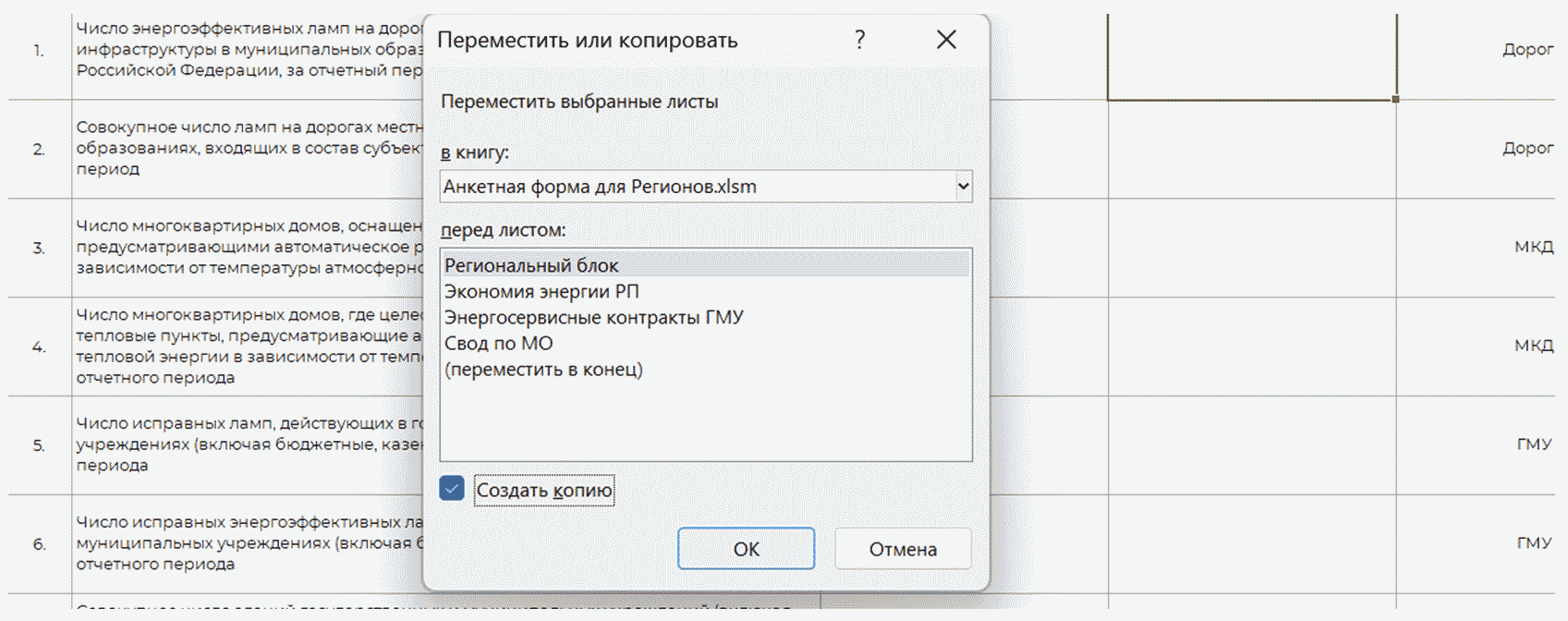Select the "Свод по МО" sheet

tap(498, 344)
